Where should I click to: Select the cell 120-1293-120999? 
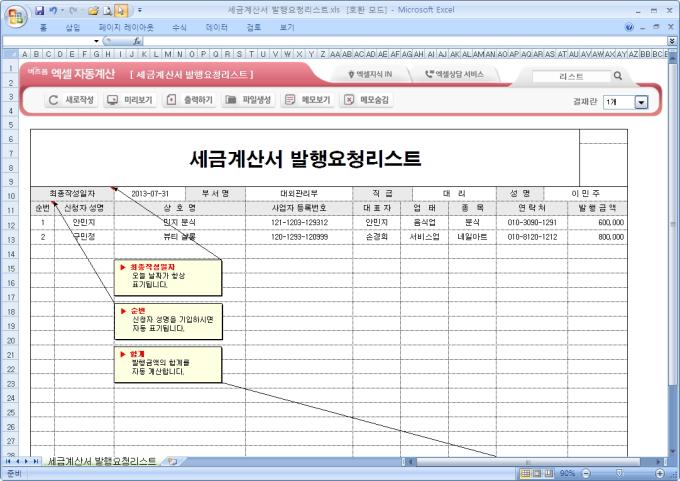tap(299, 237)
